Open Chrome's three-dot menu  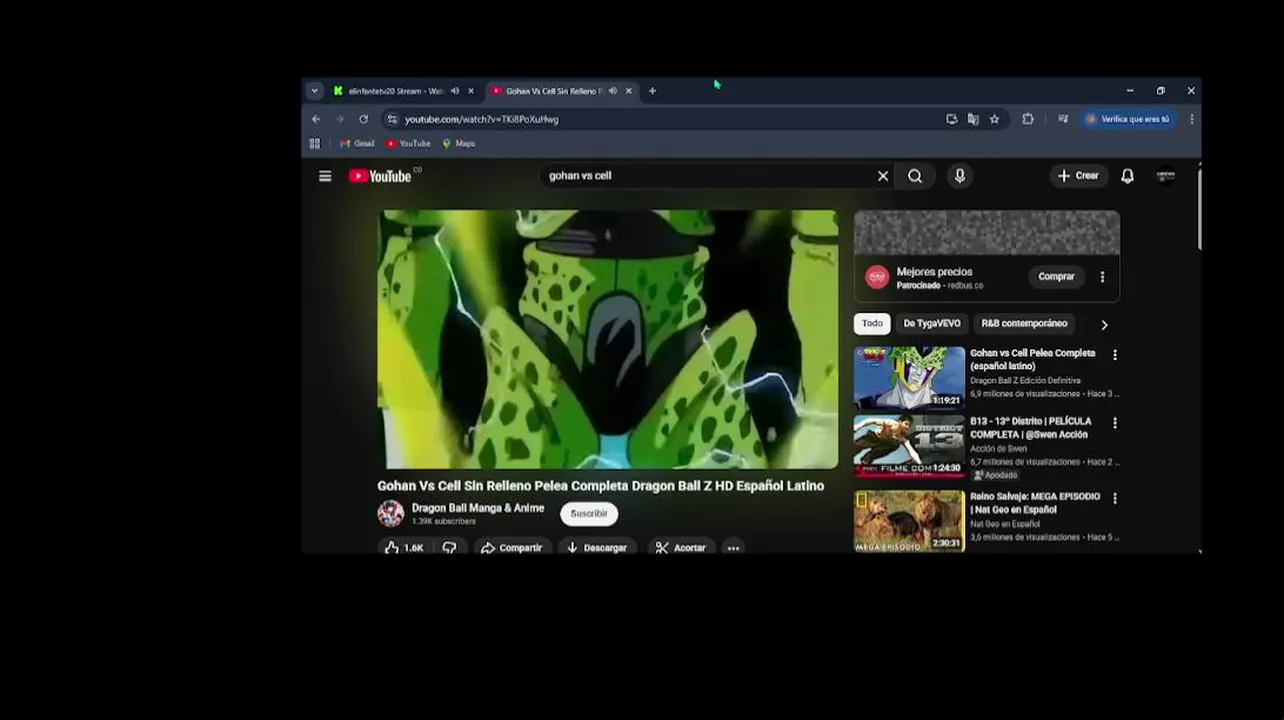[x=1191, y=119]
